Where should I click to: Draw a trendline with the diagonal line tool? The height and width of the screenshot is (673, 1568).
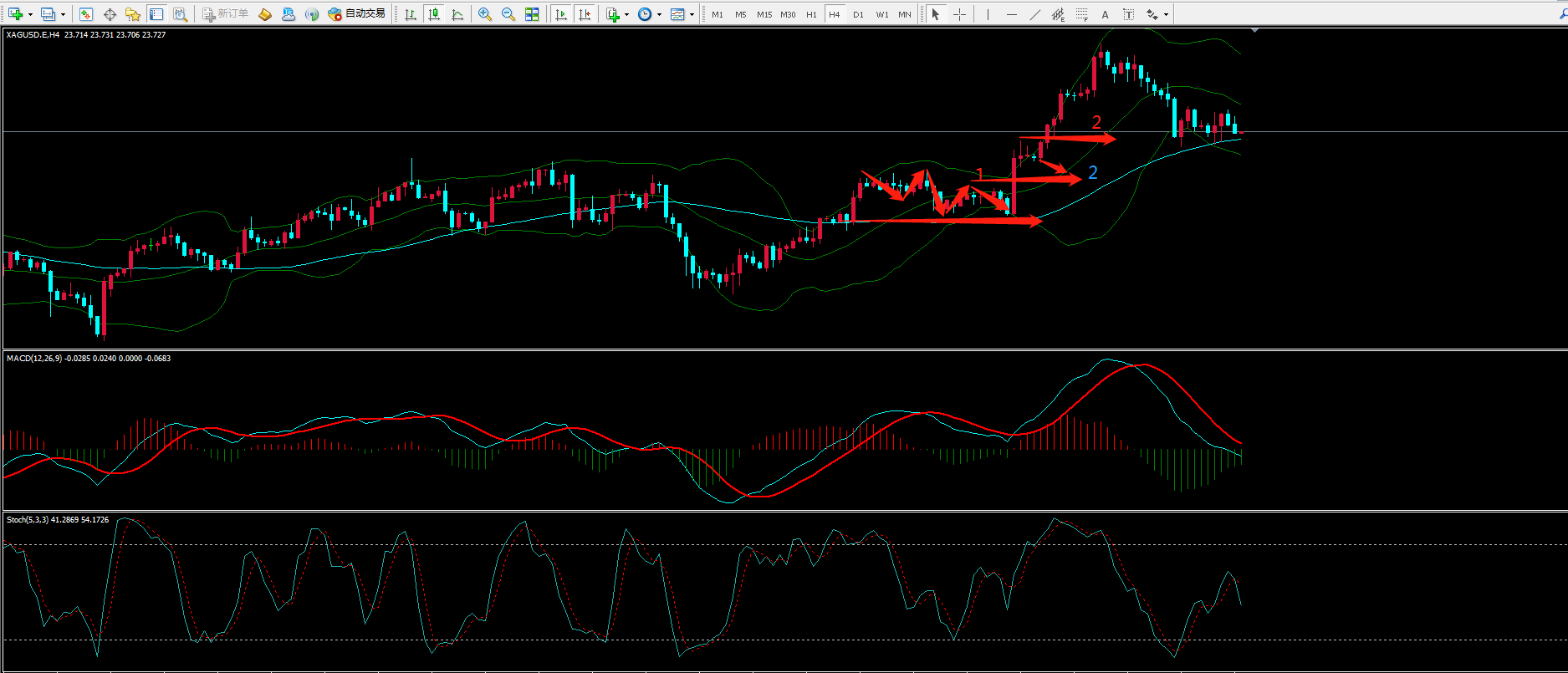[x=1035, y=14]
